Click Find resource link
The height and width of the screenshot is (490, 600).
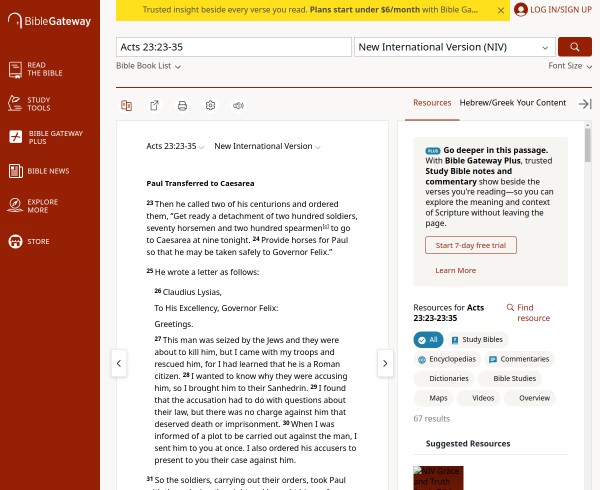point(533,313)
